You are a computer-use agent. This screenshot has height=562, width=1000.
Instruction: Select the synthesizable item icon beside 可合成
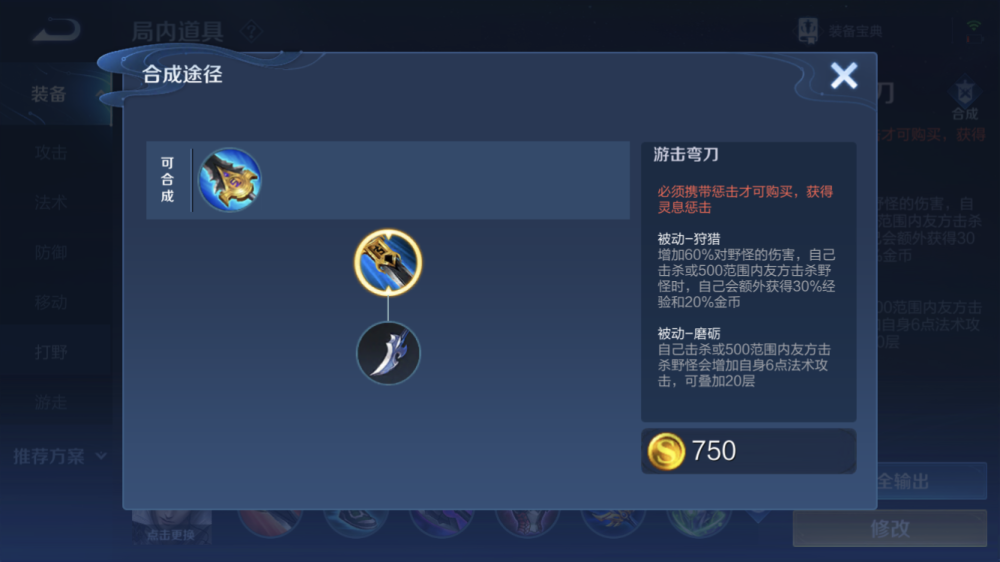coord(230,181)
